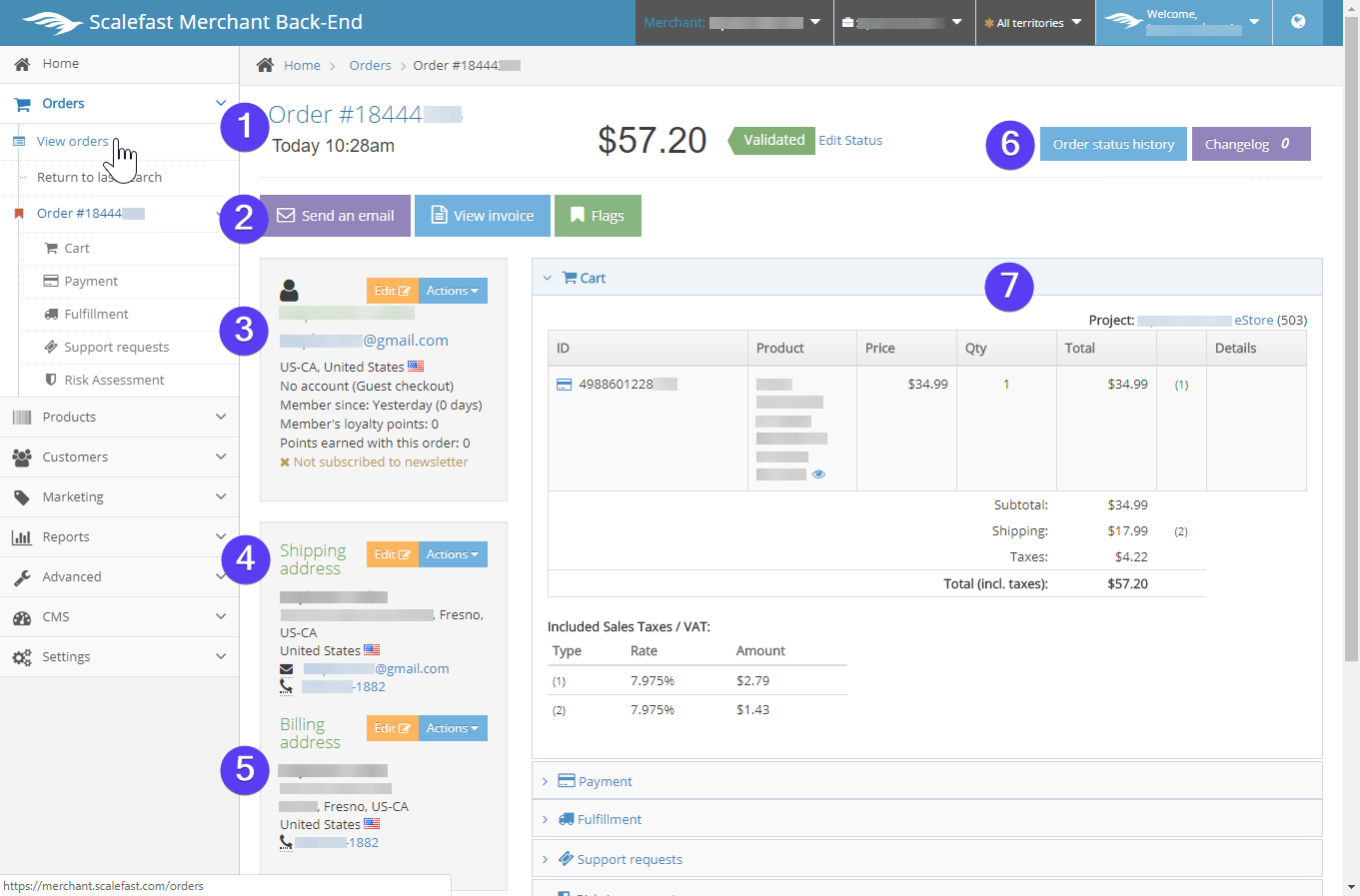Click the Edit Status link
Screen dimensions: 1360x896
click(850, 141)
